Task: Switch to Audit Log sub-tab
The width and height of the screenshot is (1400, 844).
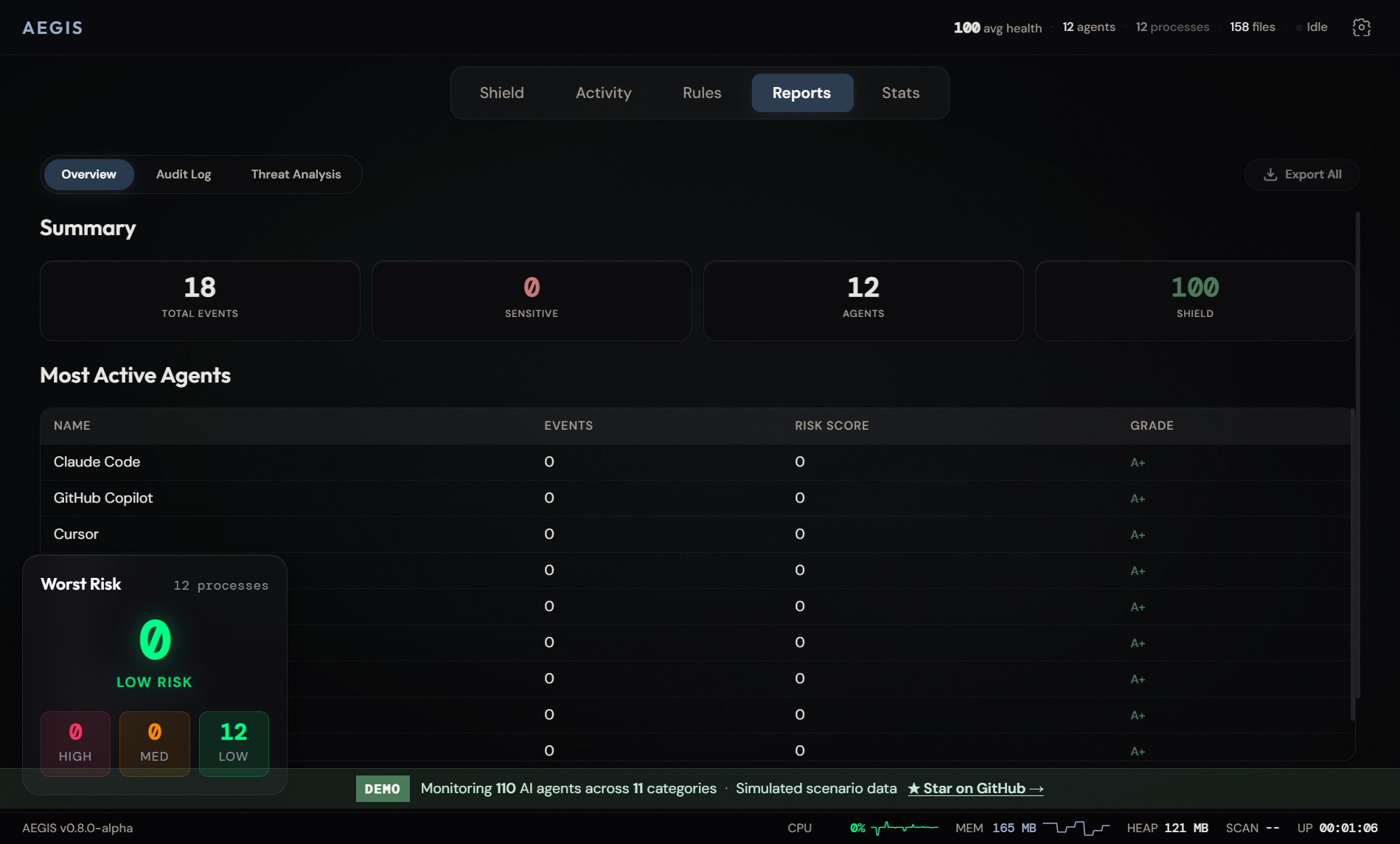Action: (184, 175)
